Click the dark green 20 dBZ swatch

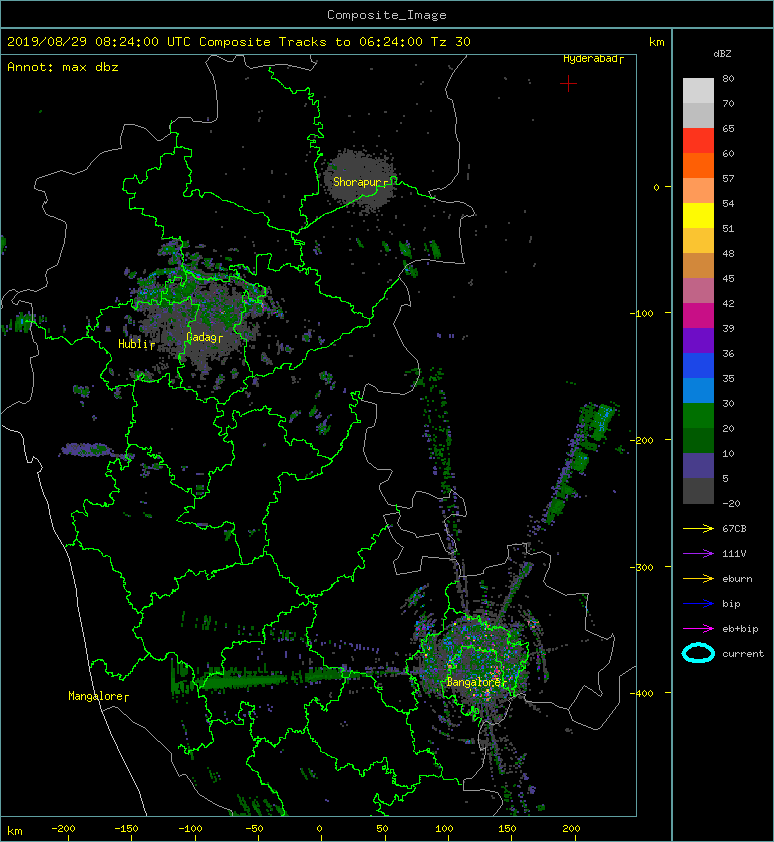[698, 440]
